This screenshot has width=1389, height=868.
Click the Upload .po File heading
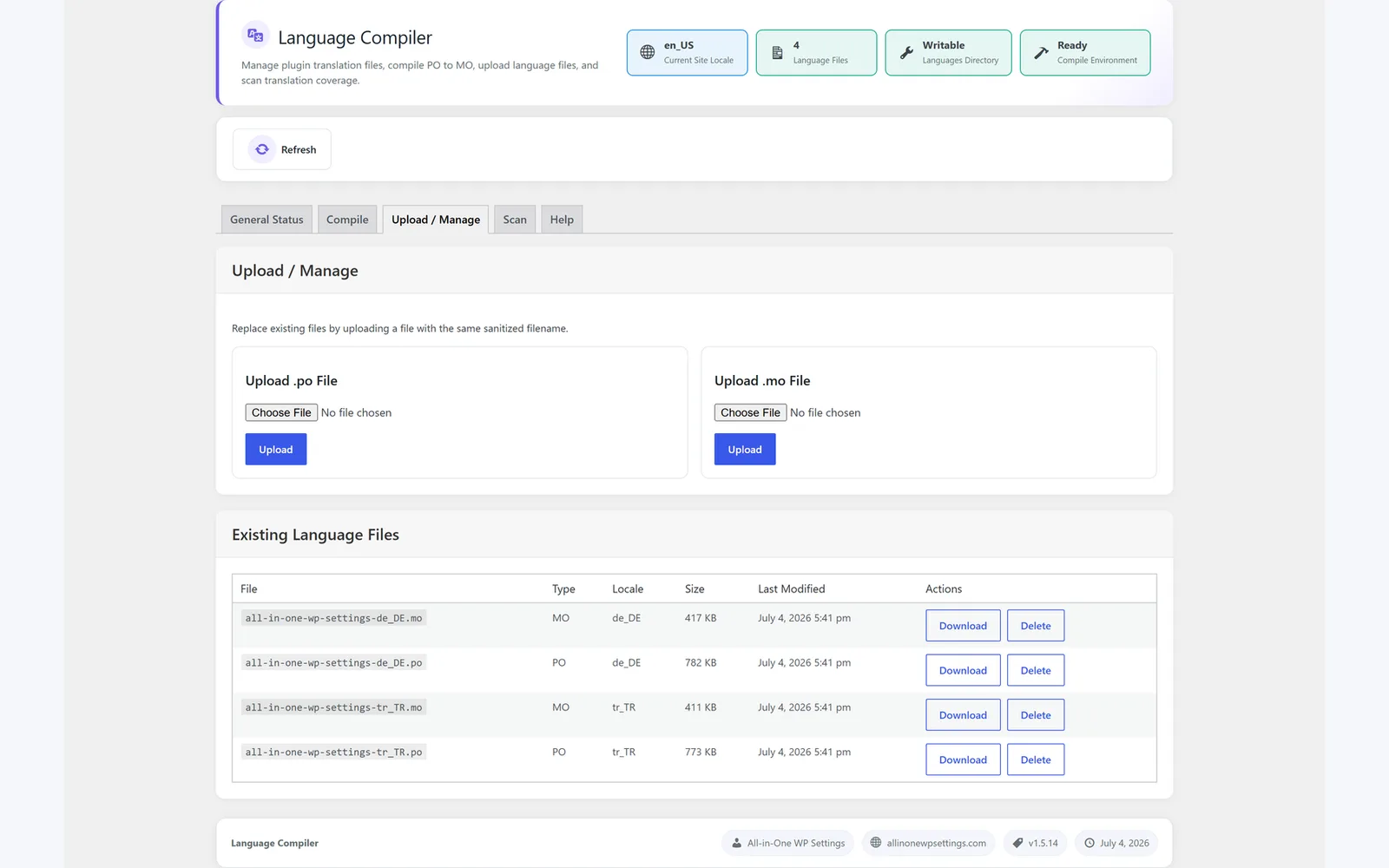[292, 380]
